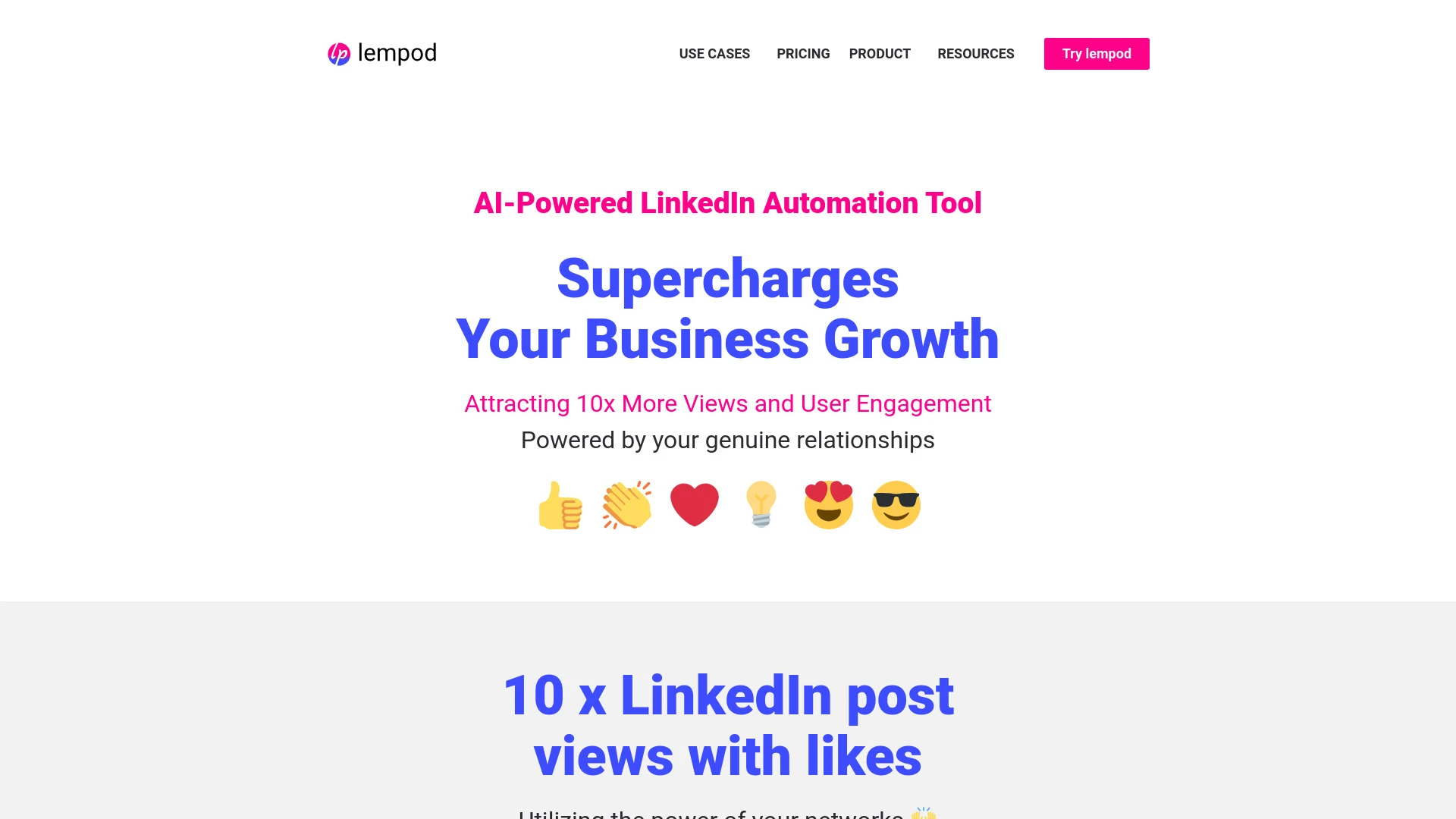The height and width of the screenshot is (819, 1456).
Task: Toggle the AI-Powered LinkedIn Automation Tool heading
Action: click(x=728, y=203)
